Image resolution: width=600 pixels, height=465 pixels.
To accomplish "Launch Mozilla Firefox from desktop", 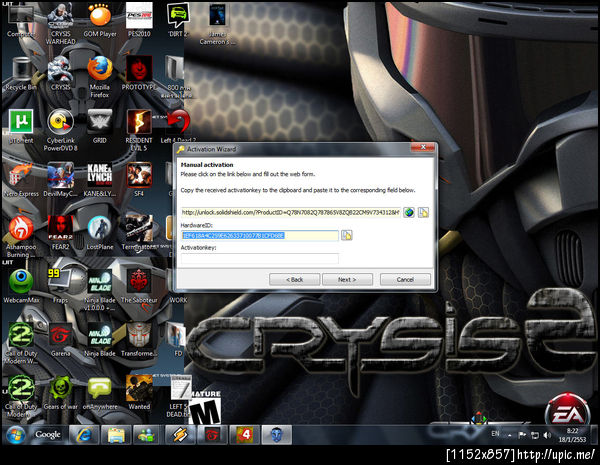I will tap(100, 77).
